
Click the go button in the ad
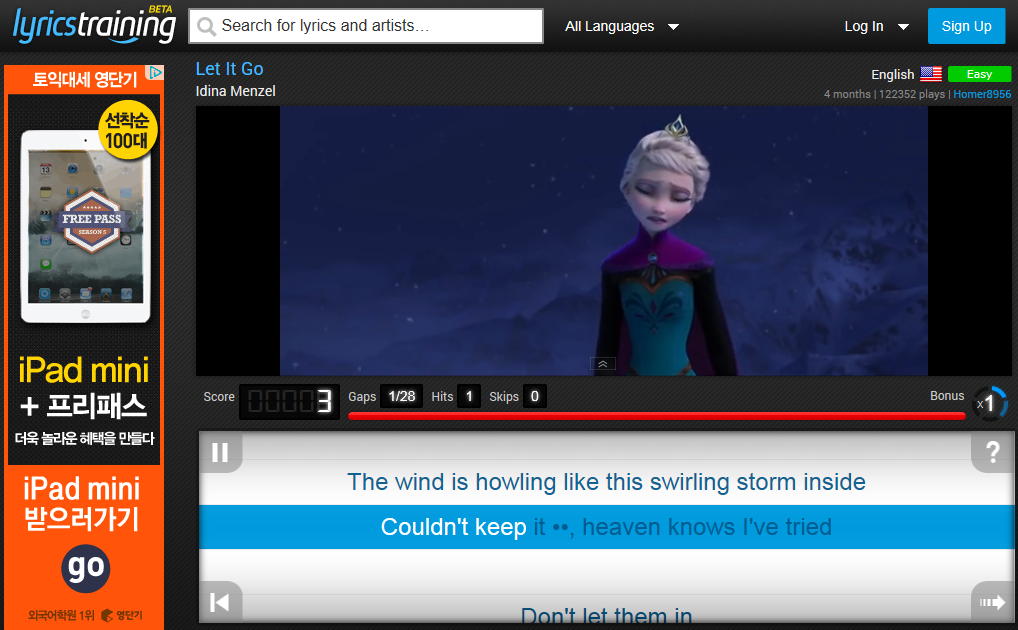pos(86,568)
